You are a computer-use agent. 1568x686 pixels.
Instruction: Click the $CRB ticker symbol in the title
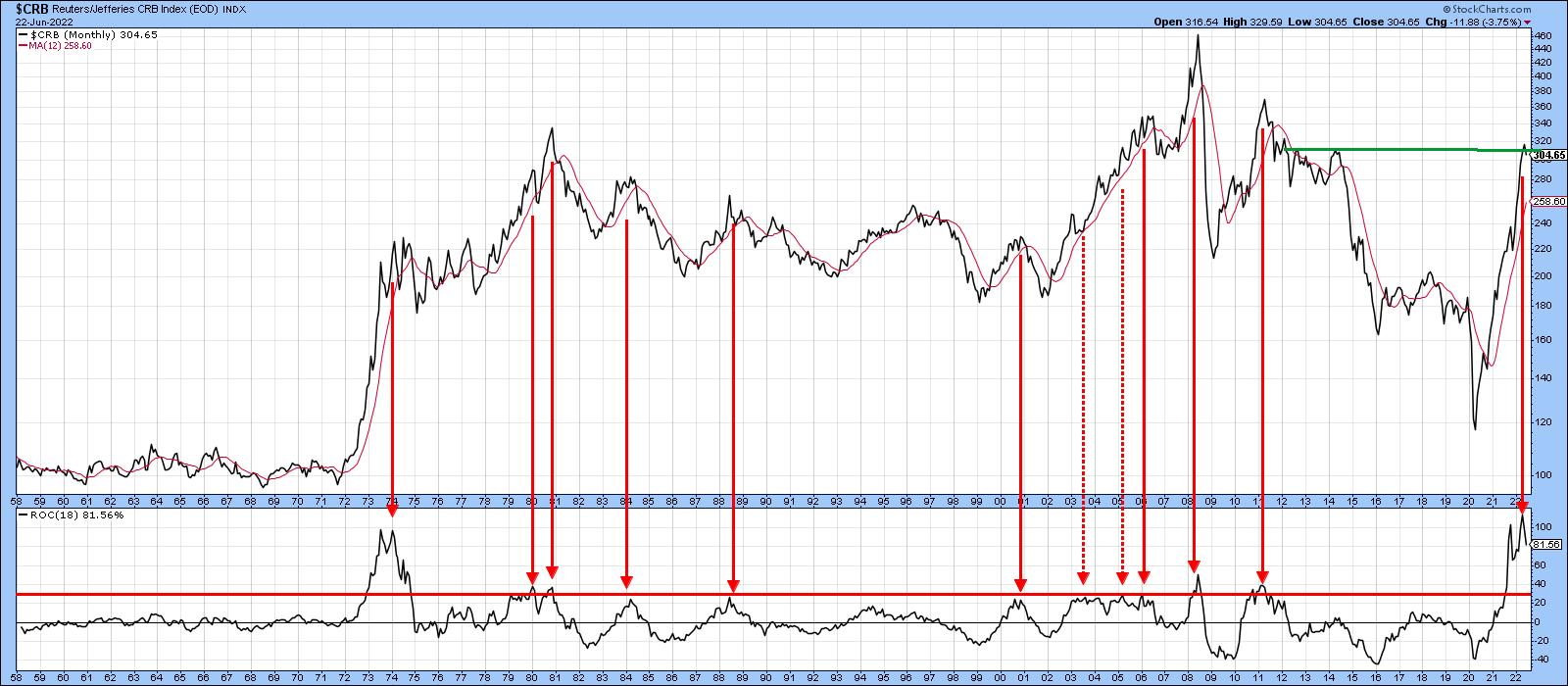tap(31, 8)
